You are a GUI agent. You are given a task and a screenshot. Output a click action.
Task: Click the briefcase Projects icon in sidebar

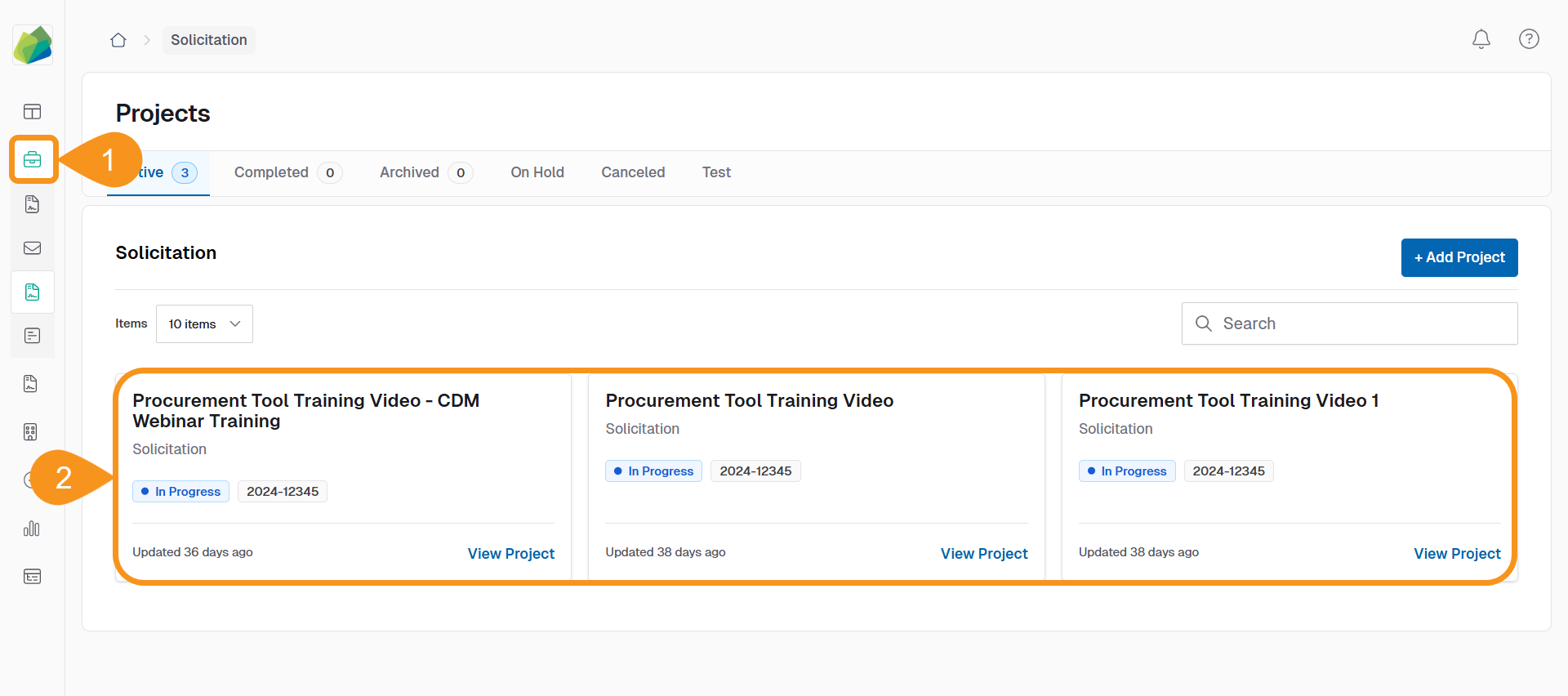[x=33, y=159]
